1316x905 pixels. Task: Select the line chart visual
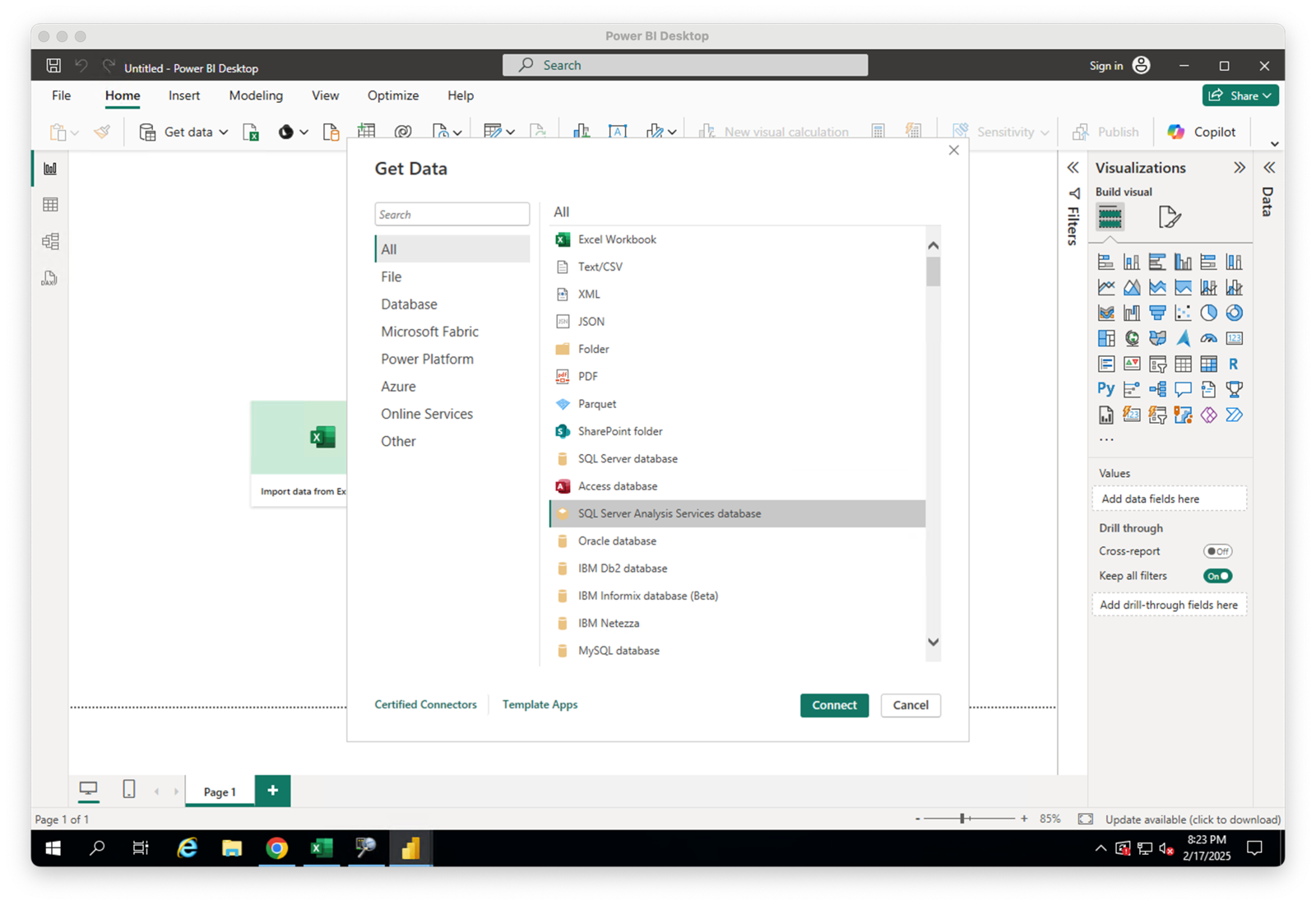point(1106,287)
